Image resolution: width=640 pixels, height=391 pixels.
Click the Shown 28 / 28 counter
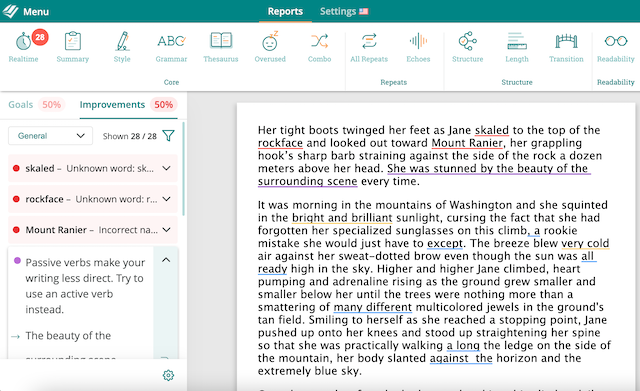click(129, 136)
